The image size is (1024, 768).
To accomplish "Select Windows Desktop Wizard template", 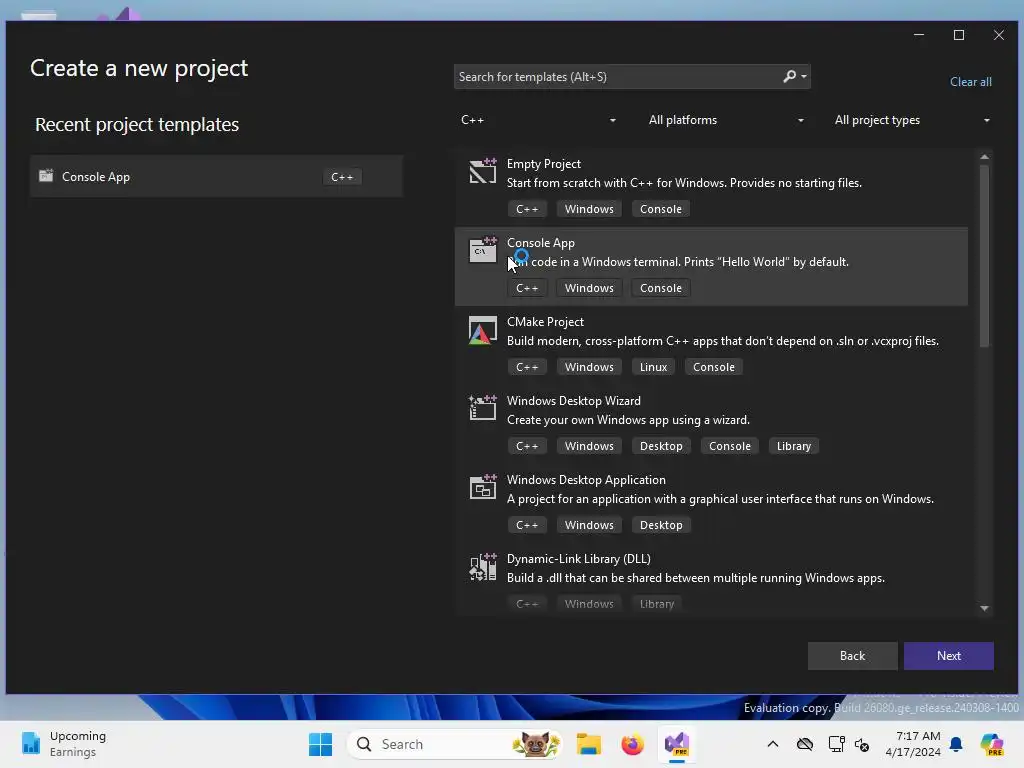I will [x=711, y=424].
